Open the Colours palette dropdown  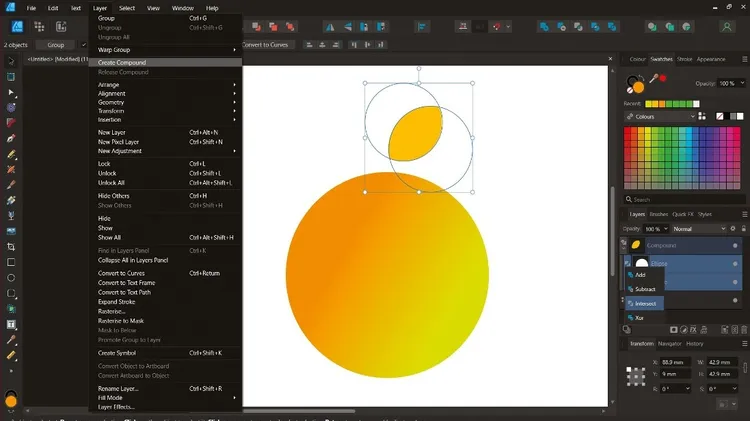661,116
